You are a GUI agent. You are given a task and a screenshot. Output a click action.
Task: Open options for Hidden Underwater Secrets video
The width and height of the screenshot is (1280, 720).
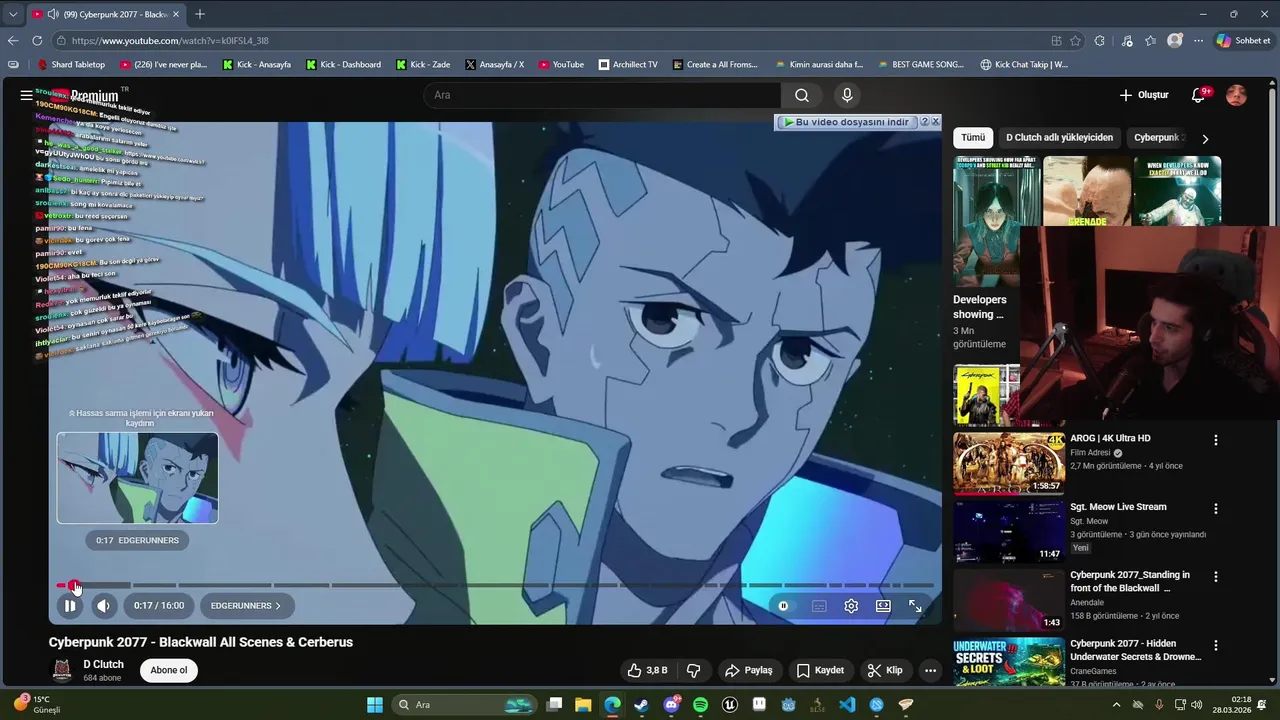coord(1216,646)
